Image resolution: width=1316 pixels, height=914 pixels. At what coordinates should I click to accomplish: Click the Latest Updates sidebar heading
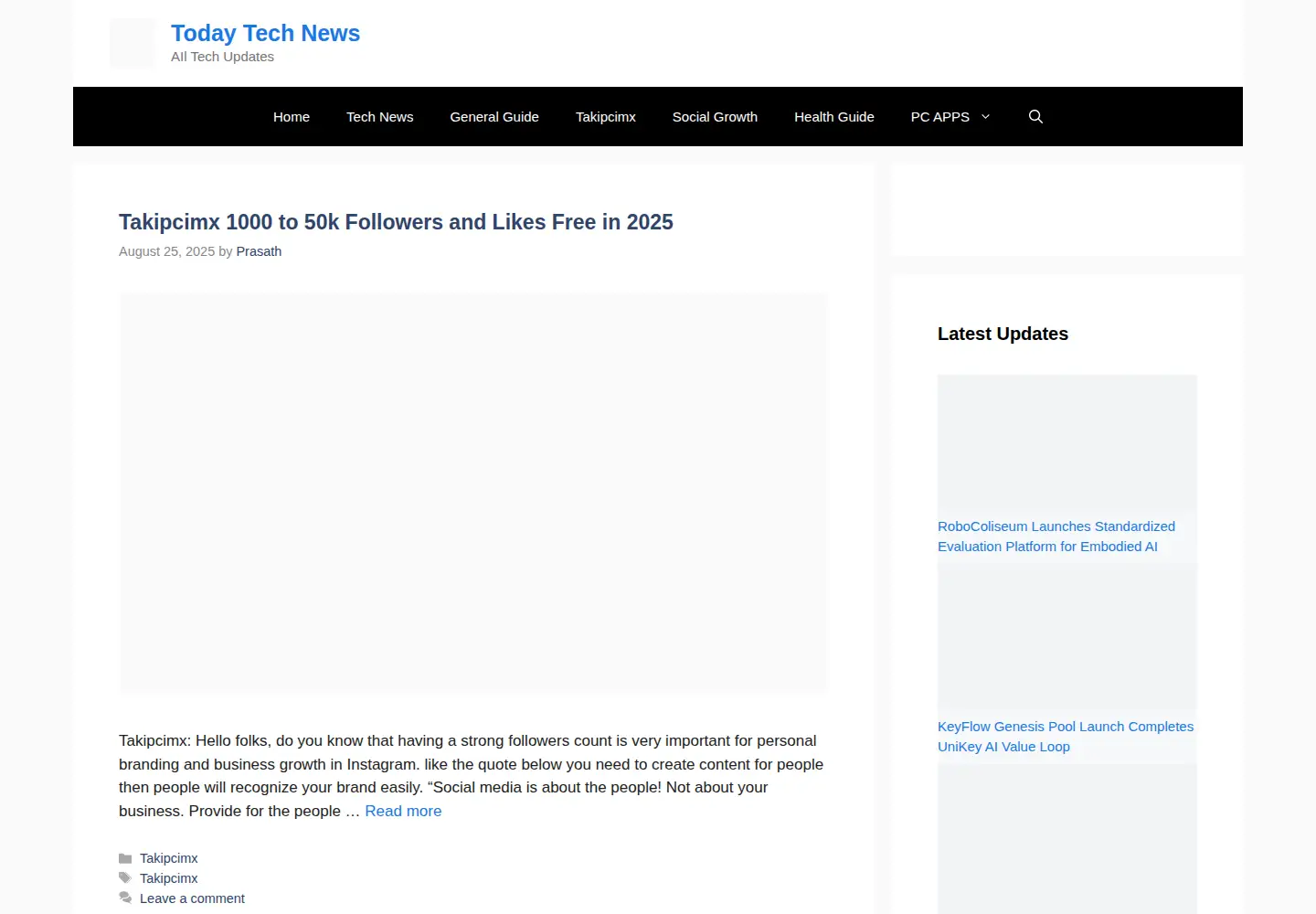tap(1003, 334)
